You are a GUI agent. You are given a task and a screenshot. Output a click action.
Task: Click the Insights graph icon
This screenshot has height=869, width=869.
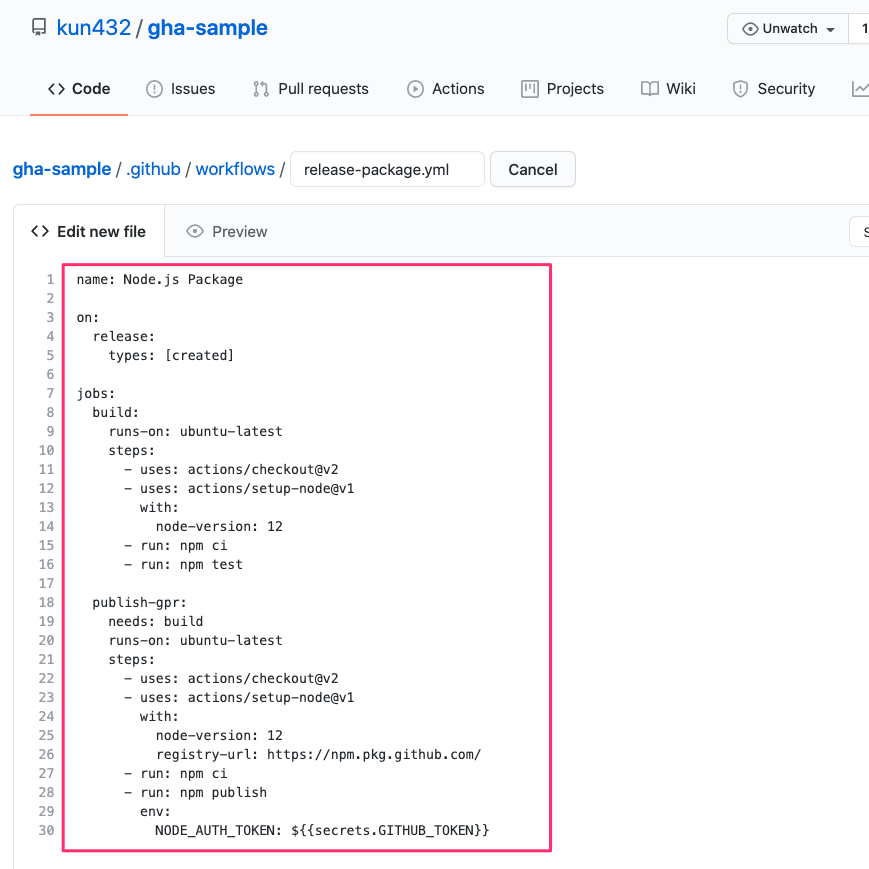[860, 89]
